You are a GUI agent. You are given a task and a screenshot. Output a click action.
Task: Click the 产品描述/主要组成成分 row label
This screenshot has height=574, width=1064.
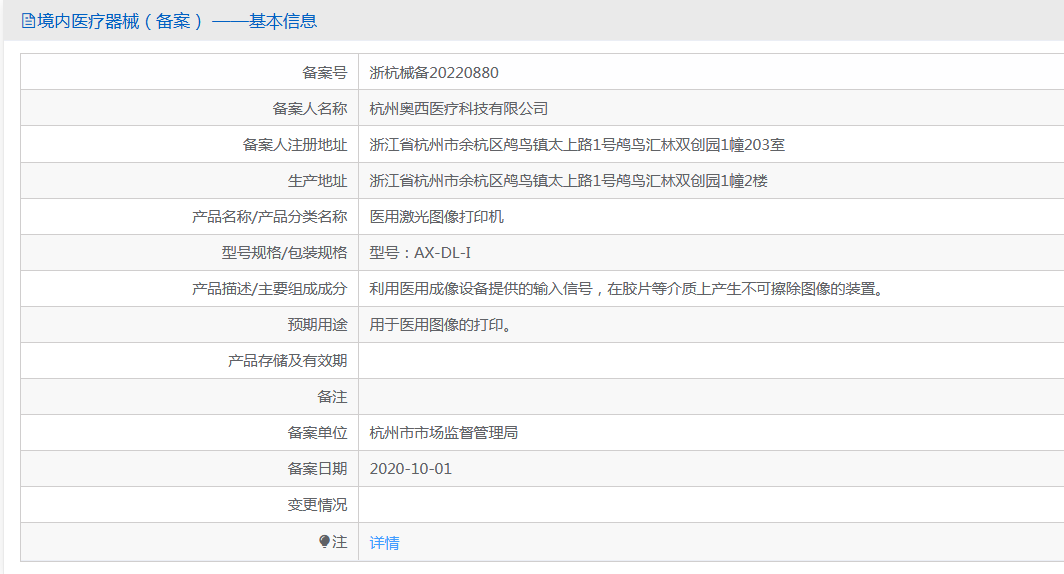coord(269,288)
